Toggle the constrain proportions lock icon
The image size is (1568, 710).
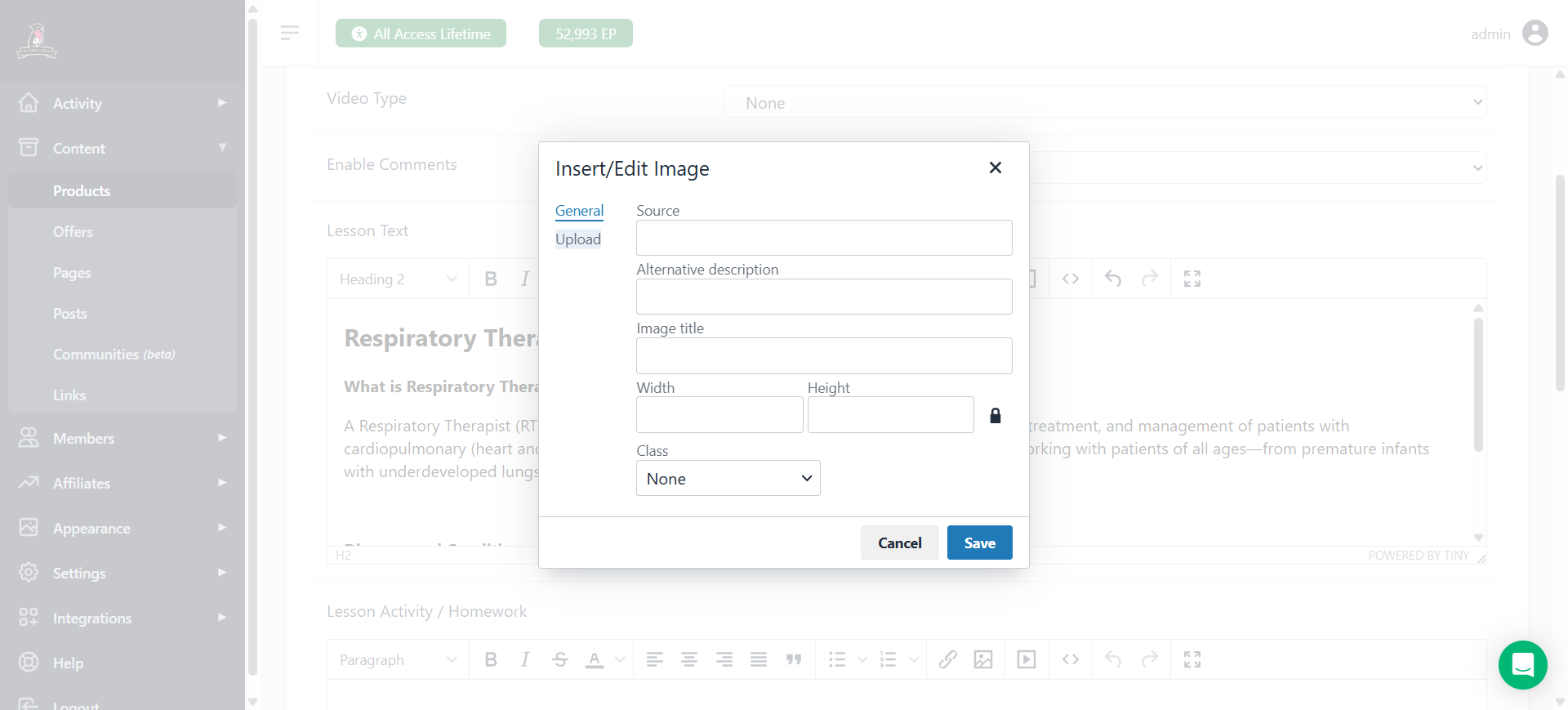(x=995, y=416)
